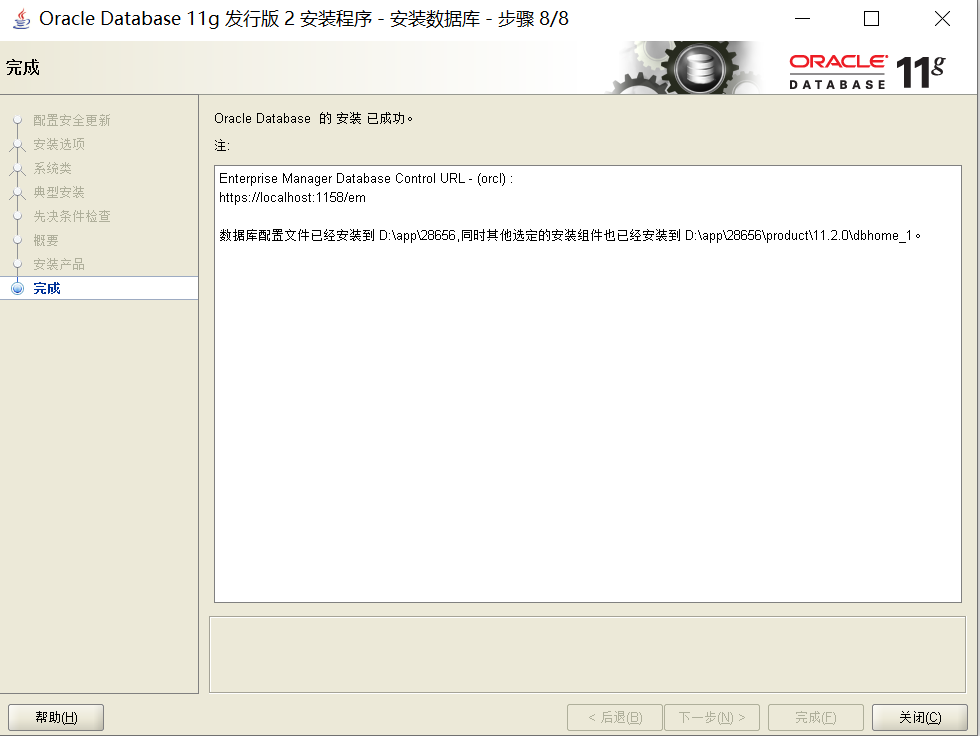Click the 关闭(C) button
The image size is (980, 736).
(919, 717)
